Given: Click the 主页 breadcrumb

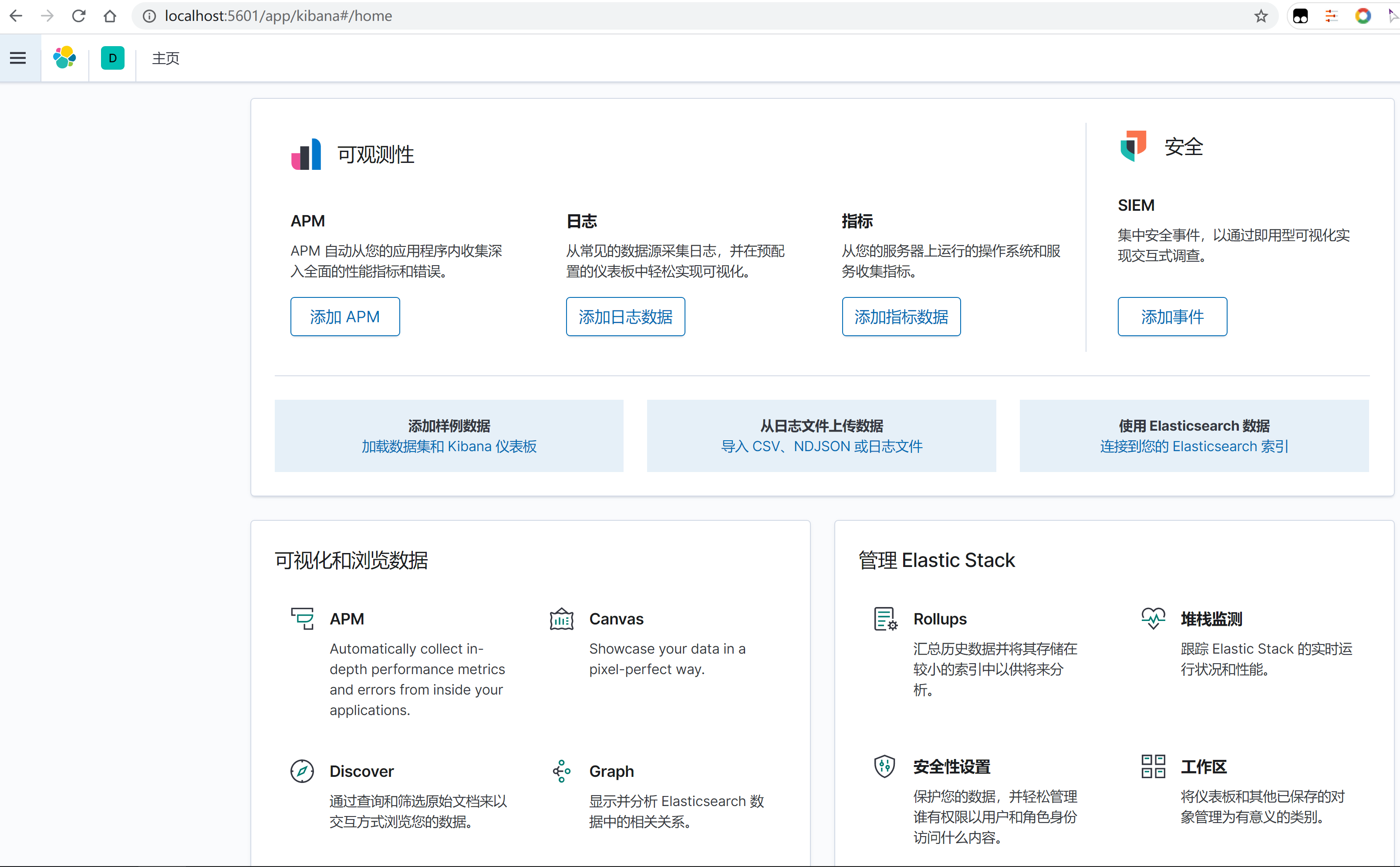Looking at the screenshot, I should click(165, 58).
